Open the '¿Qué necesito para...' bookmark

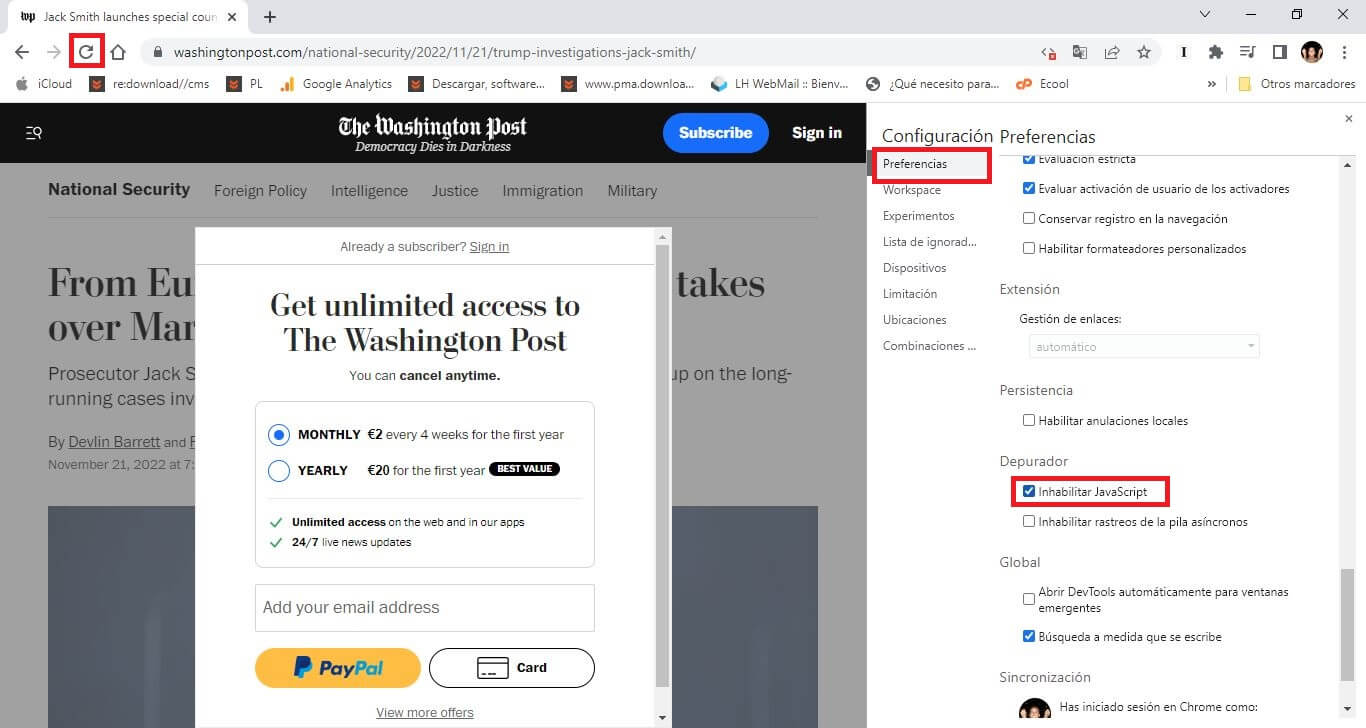point(932,84)
